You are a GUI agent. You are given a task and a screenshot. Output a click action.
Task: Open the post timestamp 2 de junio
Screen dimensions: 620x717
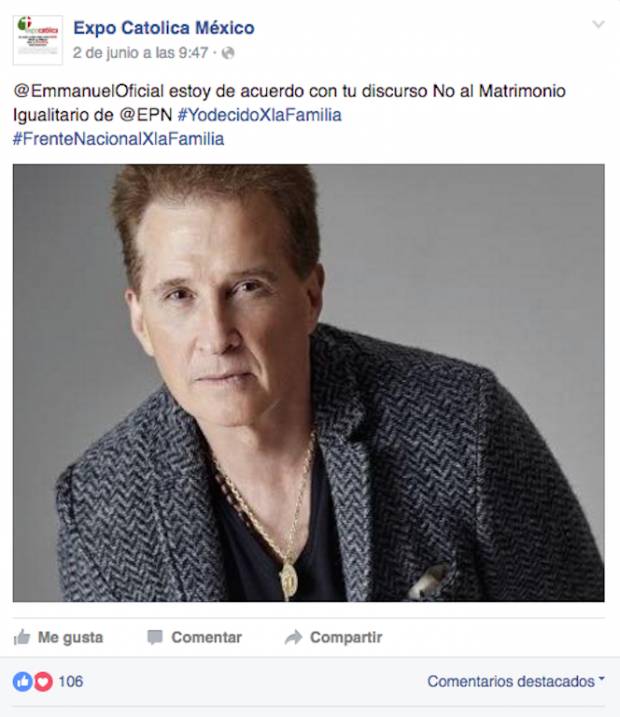tap(140, 53)
